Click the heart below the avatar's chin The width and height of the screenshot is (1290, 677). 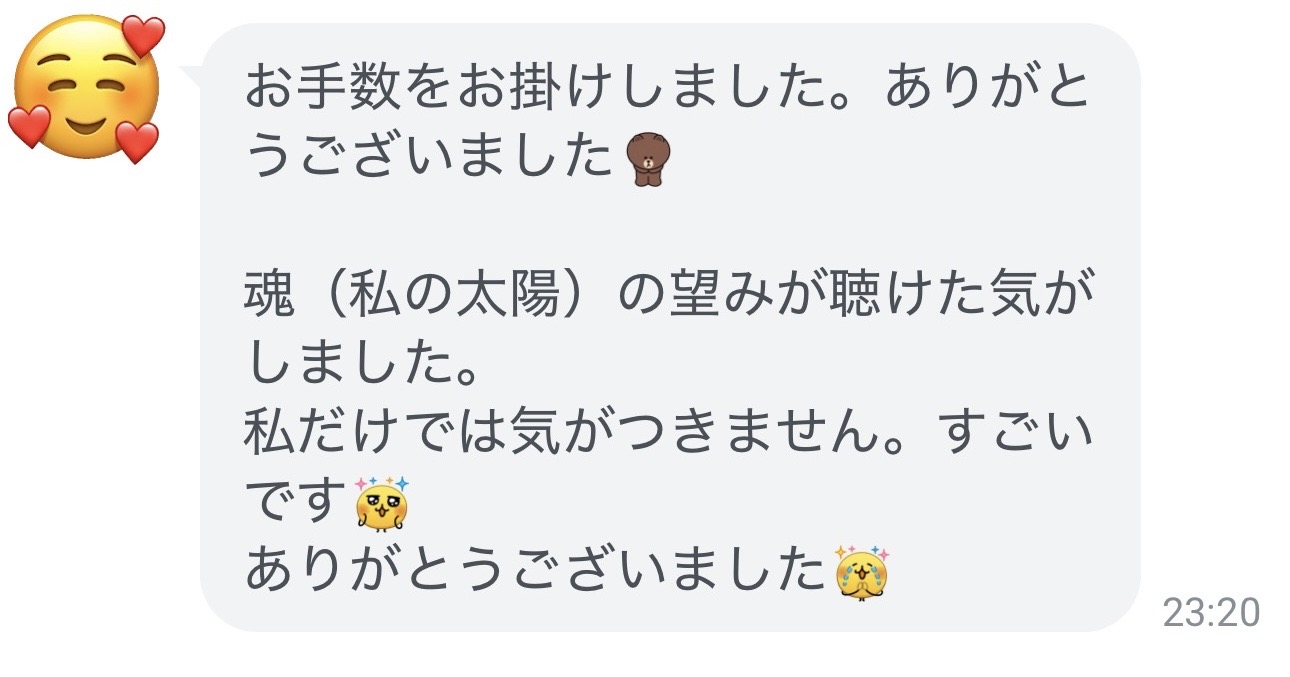136,142
